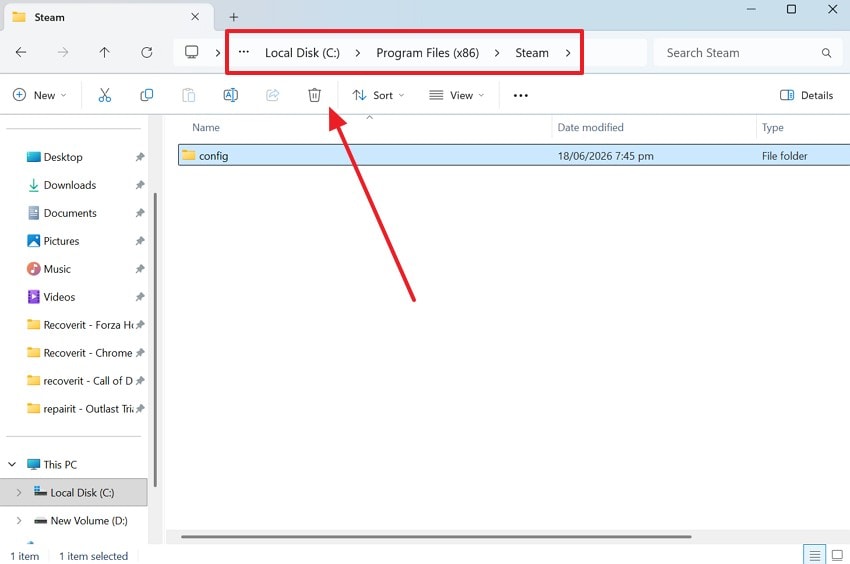The image size is (850, 564).
Task: Collapse the This PC tree node
Action: 12,464
